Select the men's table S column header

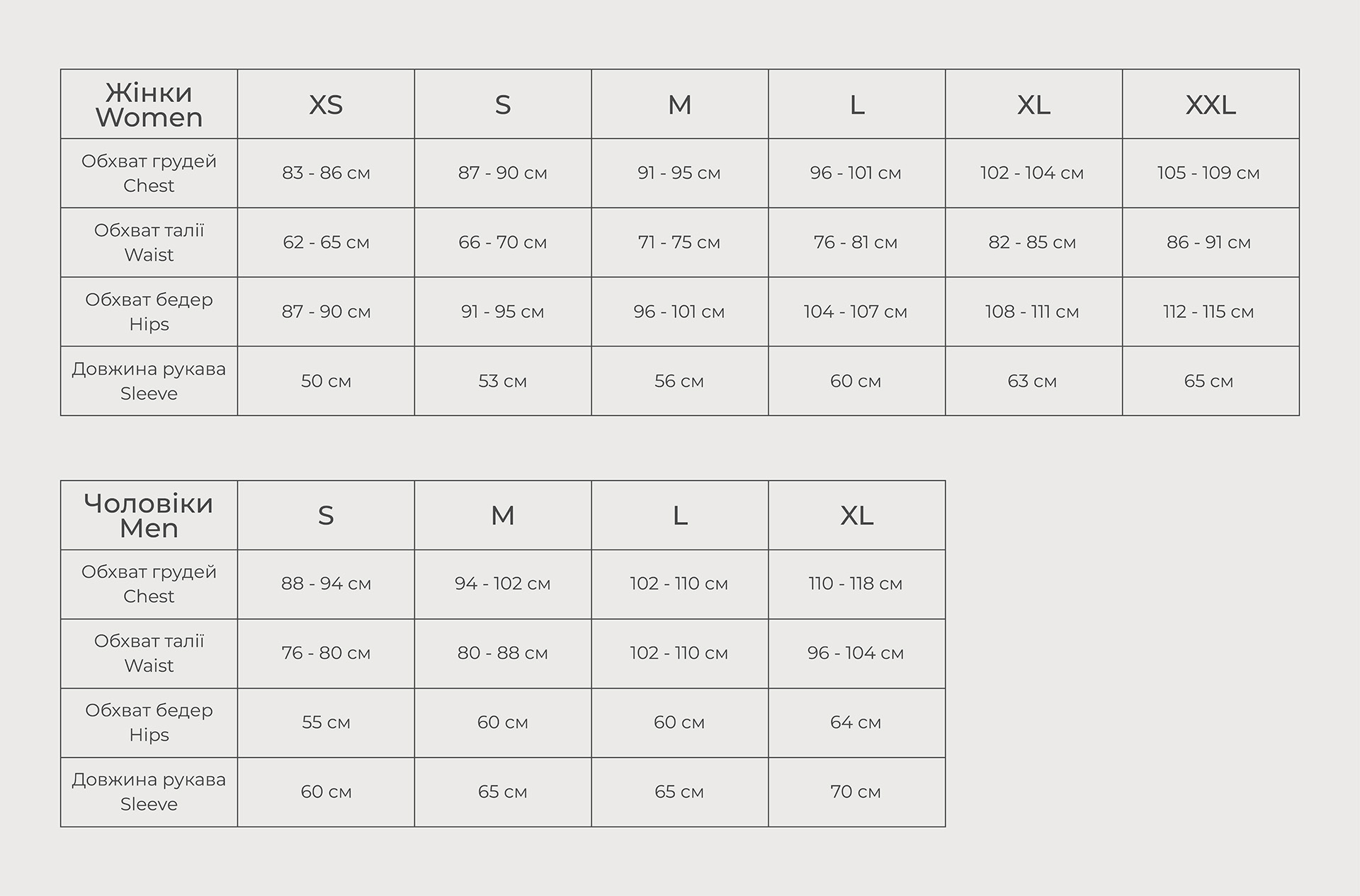[326, 516]
